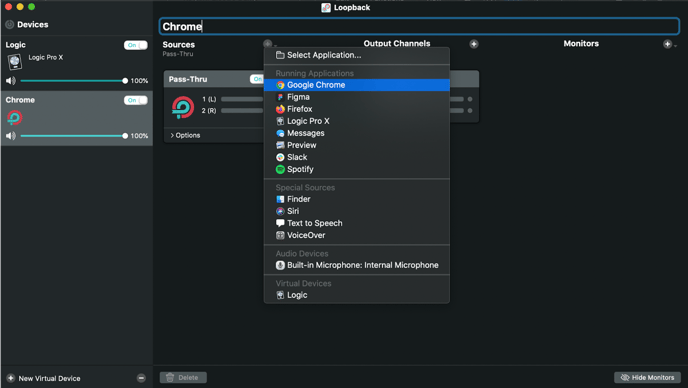
Task: Remove the selected device with minus button
Action: point(141,378)
